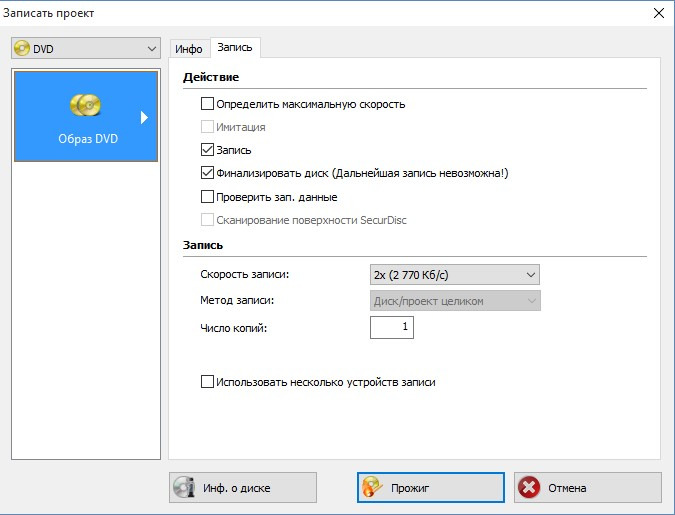This screenshot has height=515, width=675.
Task: Click the Инф. о диске button
Action: [243, 487]
